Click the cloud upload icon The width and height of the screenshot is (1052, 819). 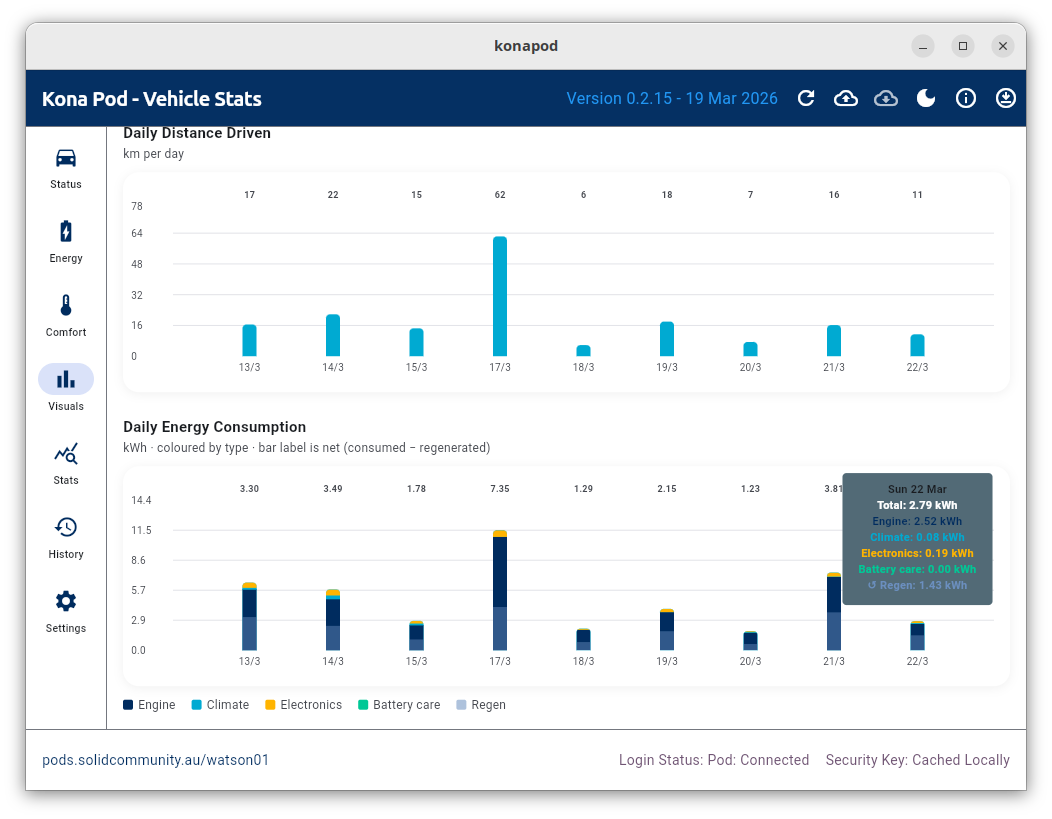[x=846, y=98]
